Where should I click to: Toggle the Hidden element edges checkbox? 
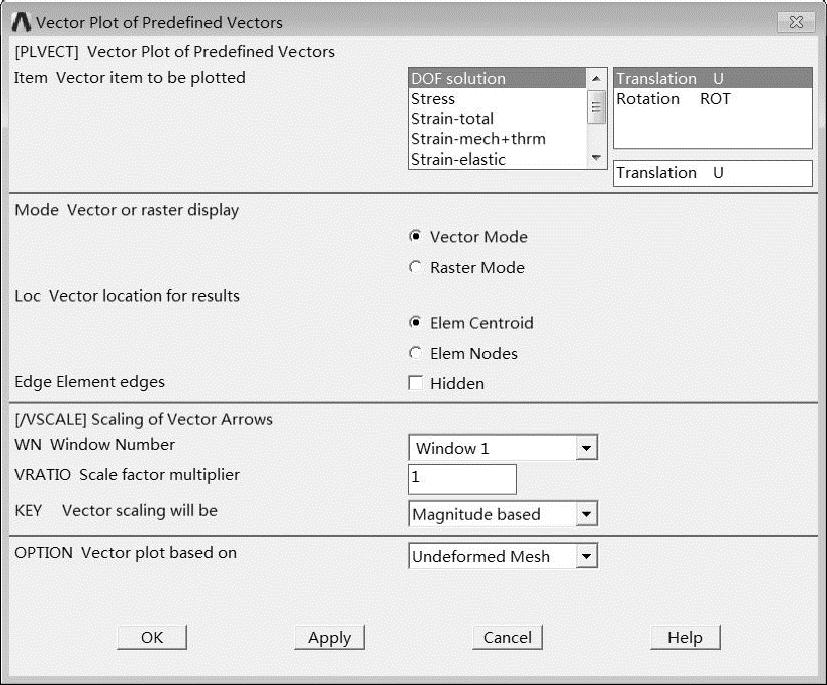click(x=416, y=383)
